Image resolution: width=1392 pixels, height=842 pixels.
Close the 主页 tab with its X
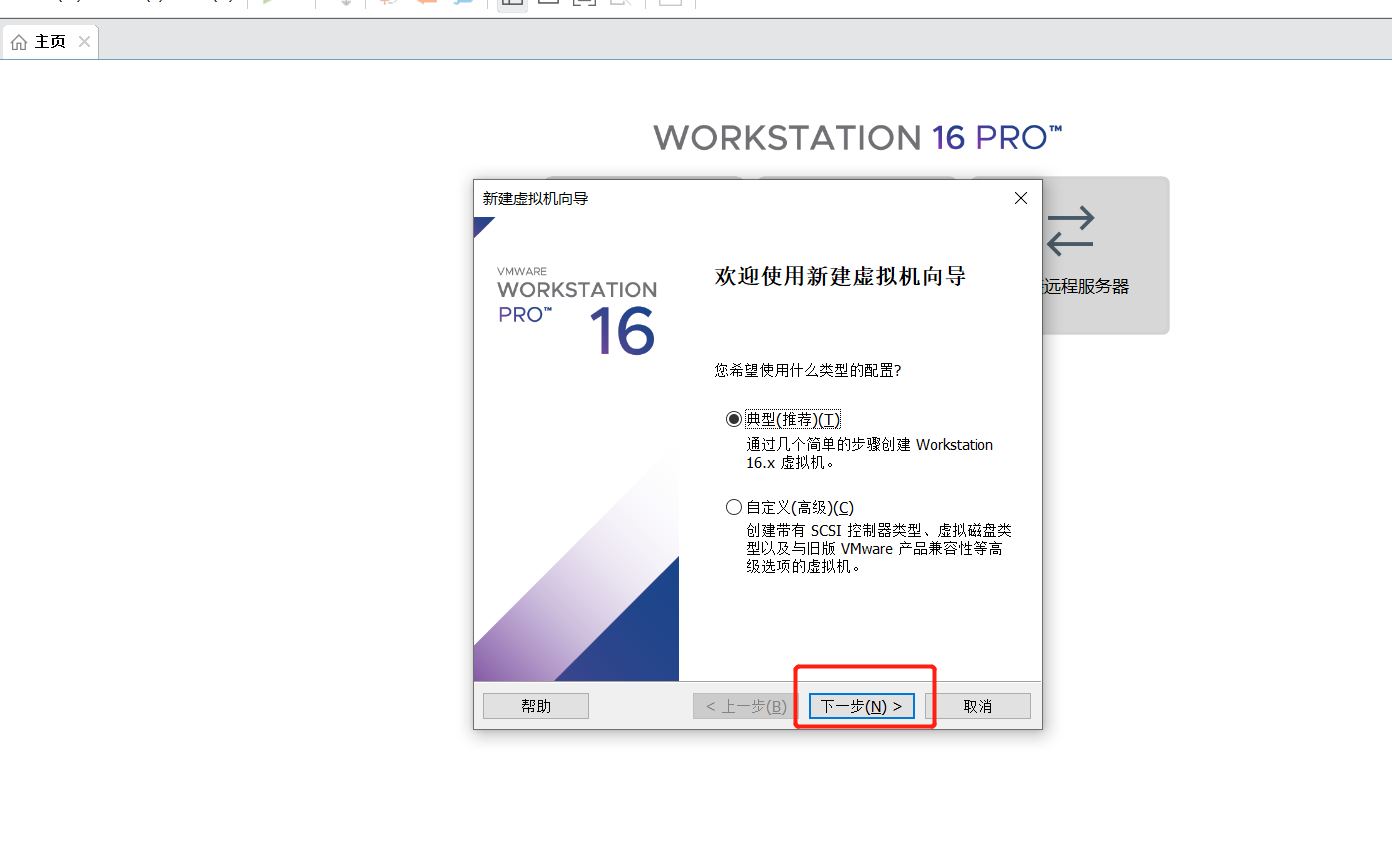[x=84, y=42]
